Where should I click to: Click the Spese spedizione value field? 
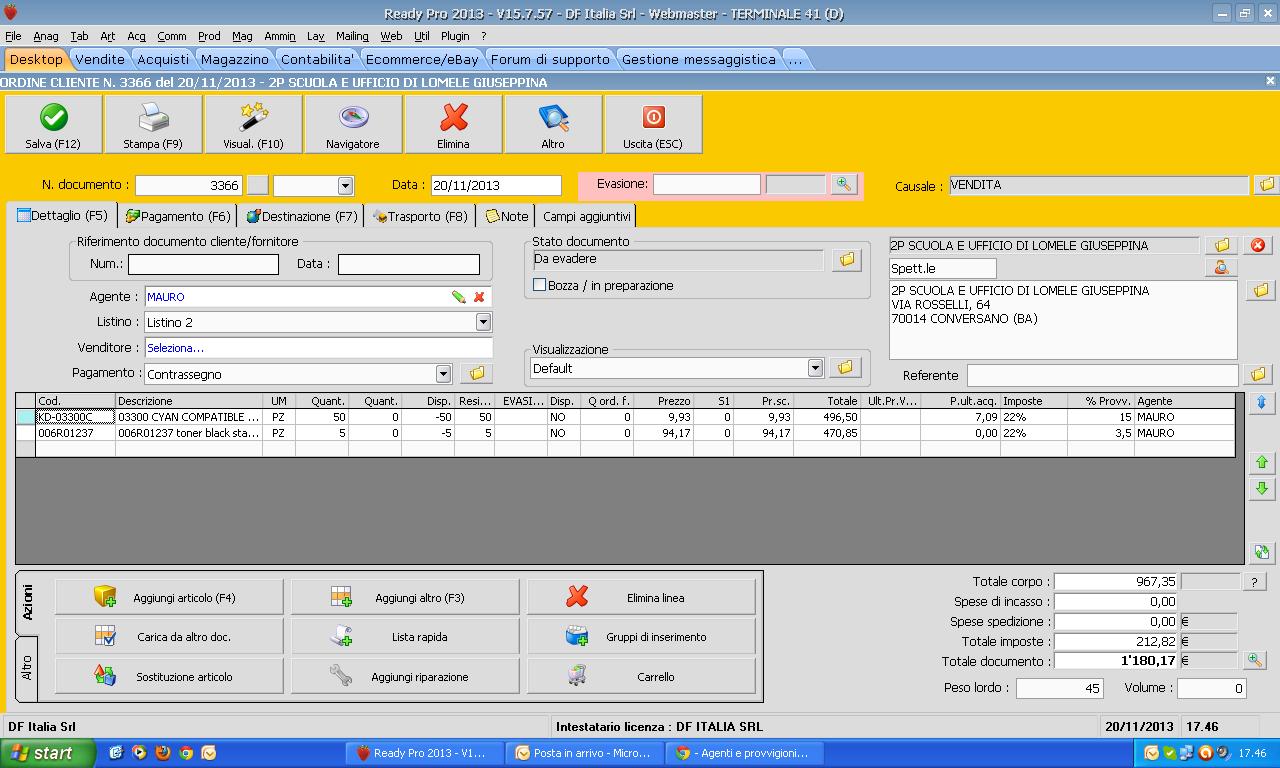pyautogui.click(x=1116, y=621)
